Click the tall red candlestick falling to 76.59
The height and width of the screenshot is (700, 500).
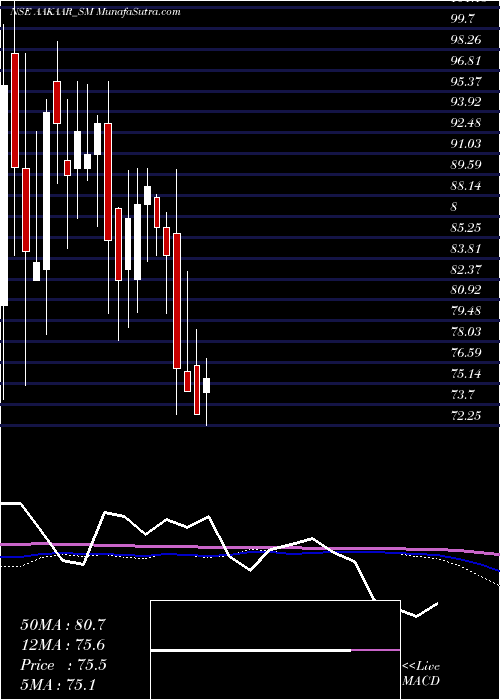(x=177, y=301)
